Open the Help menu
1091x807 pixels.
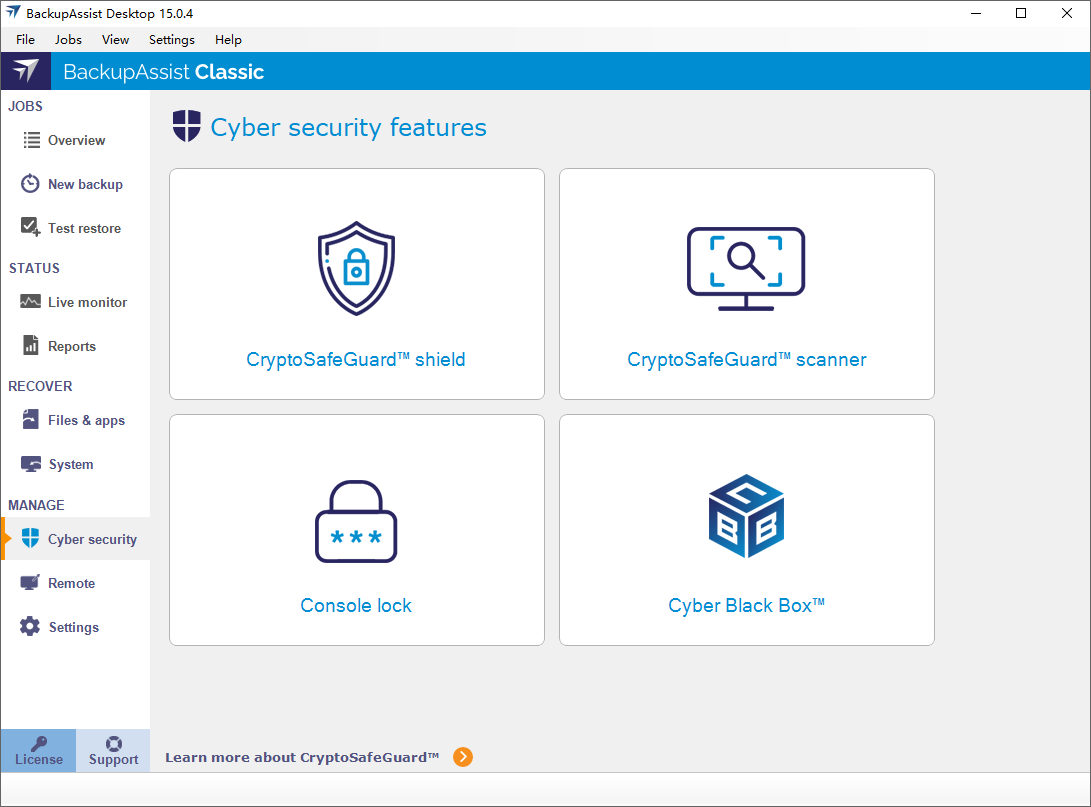coord(228,40)
